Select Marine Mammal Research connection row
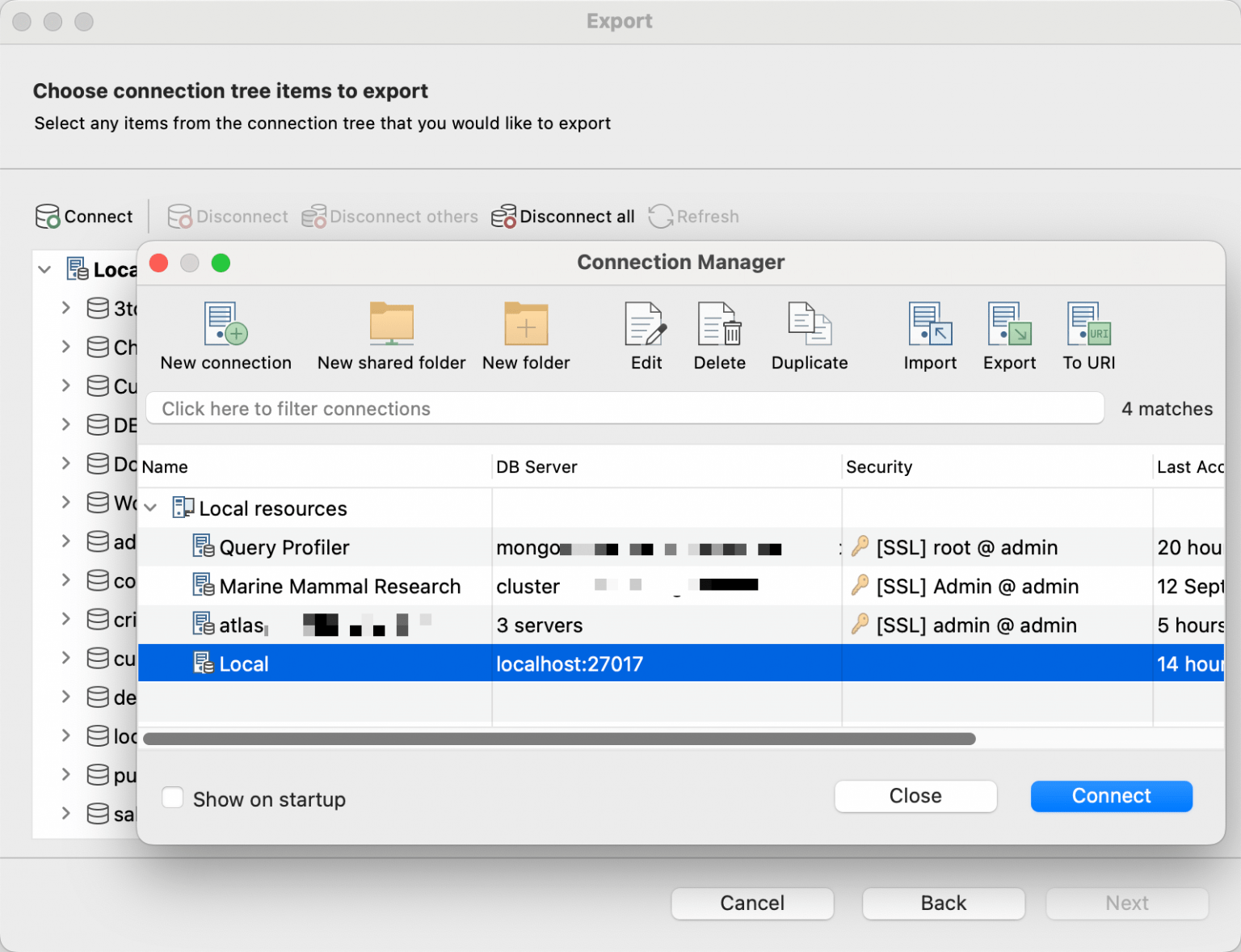The width and height of the screenshot is (1241, 952). click(x=339, y=587)
